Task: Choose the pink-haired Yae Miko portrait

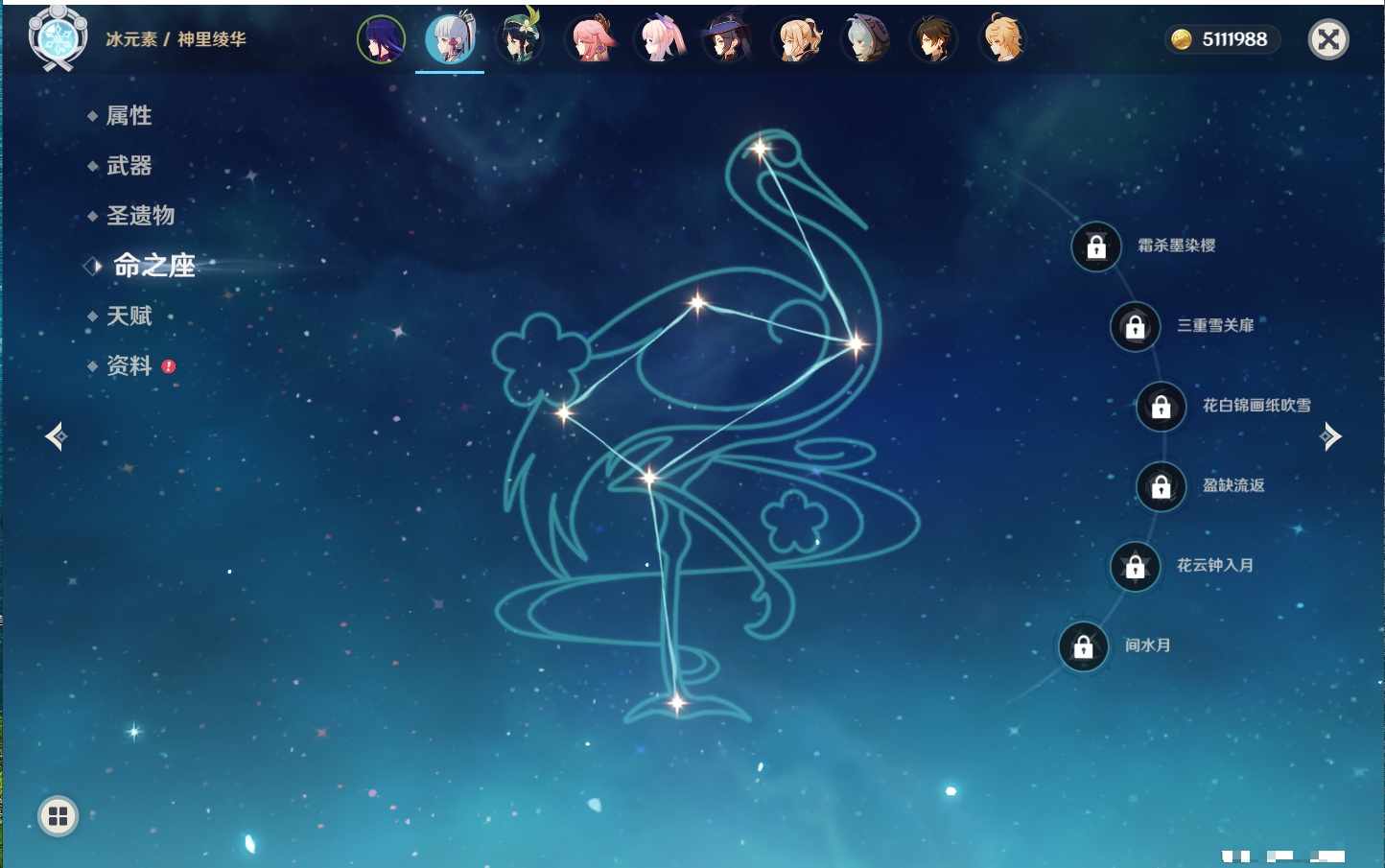Action: click(x=590, y=39)
